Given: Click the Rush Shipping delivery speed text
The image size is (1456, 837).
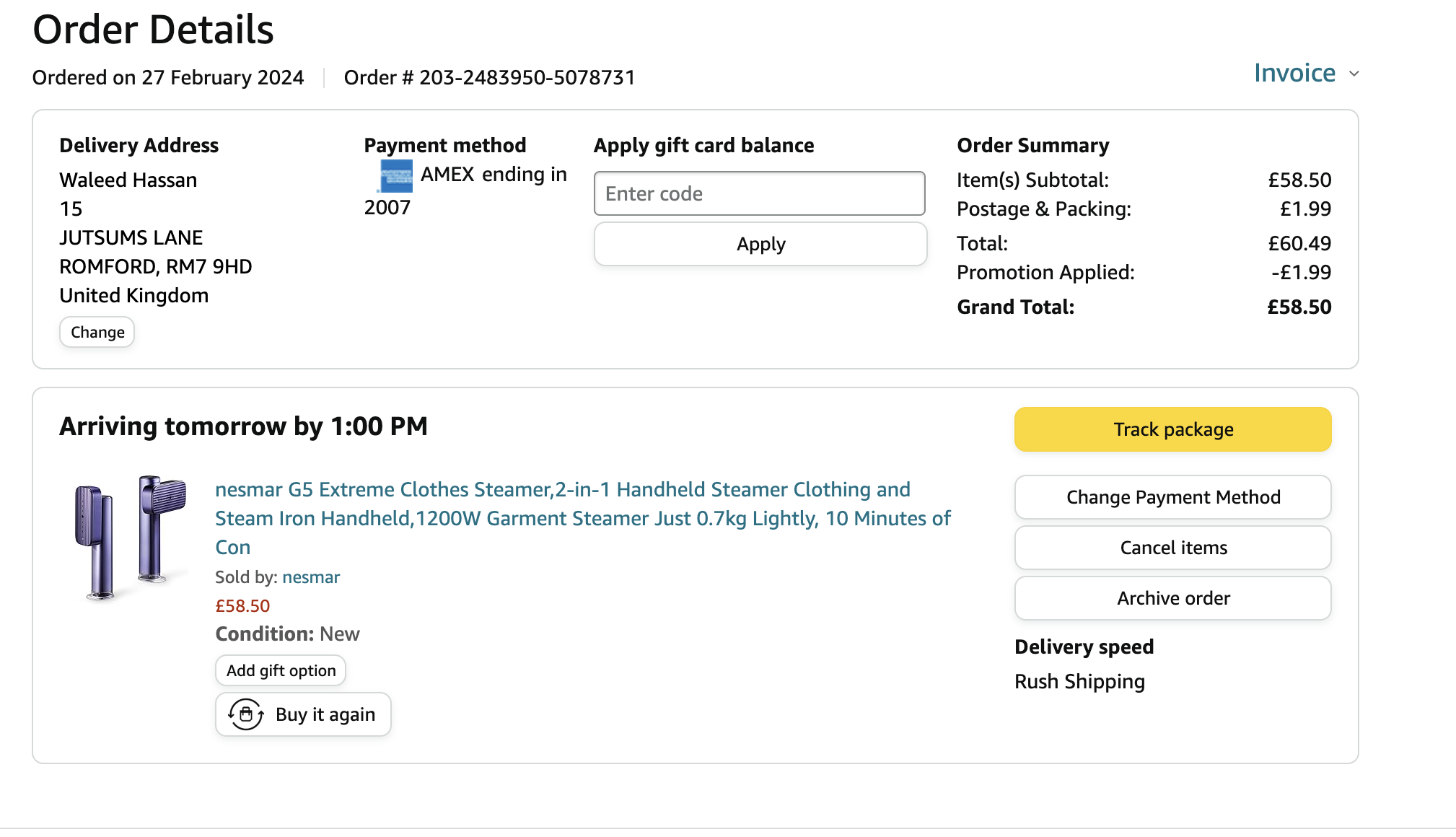Looking at the screenshot, I should (x=1079, y=681).
